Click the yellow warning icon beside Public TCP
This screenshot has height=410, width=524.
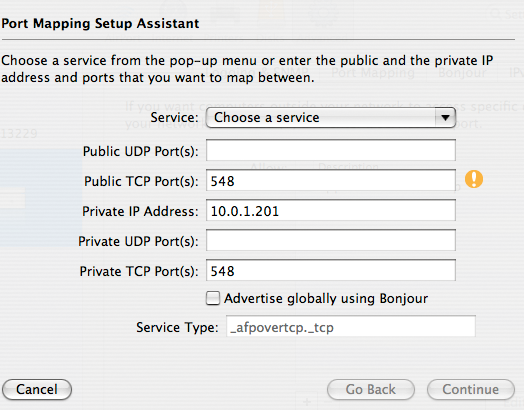pyautogui.click(x=474, y=179)
